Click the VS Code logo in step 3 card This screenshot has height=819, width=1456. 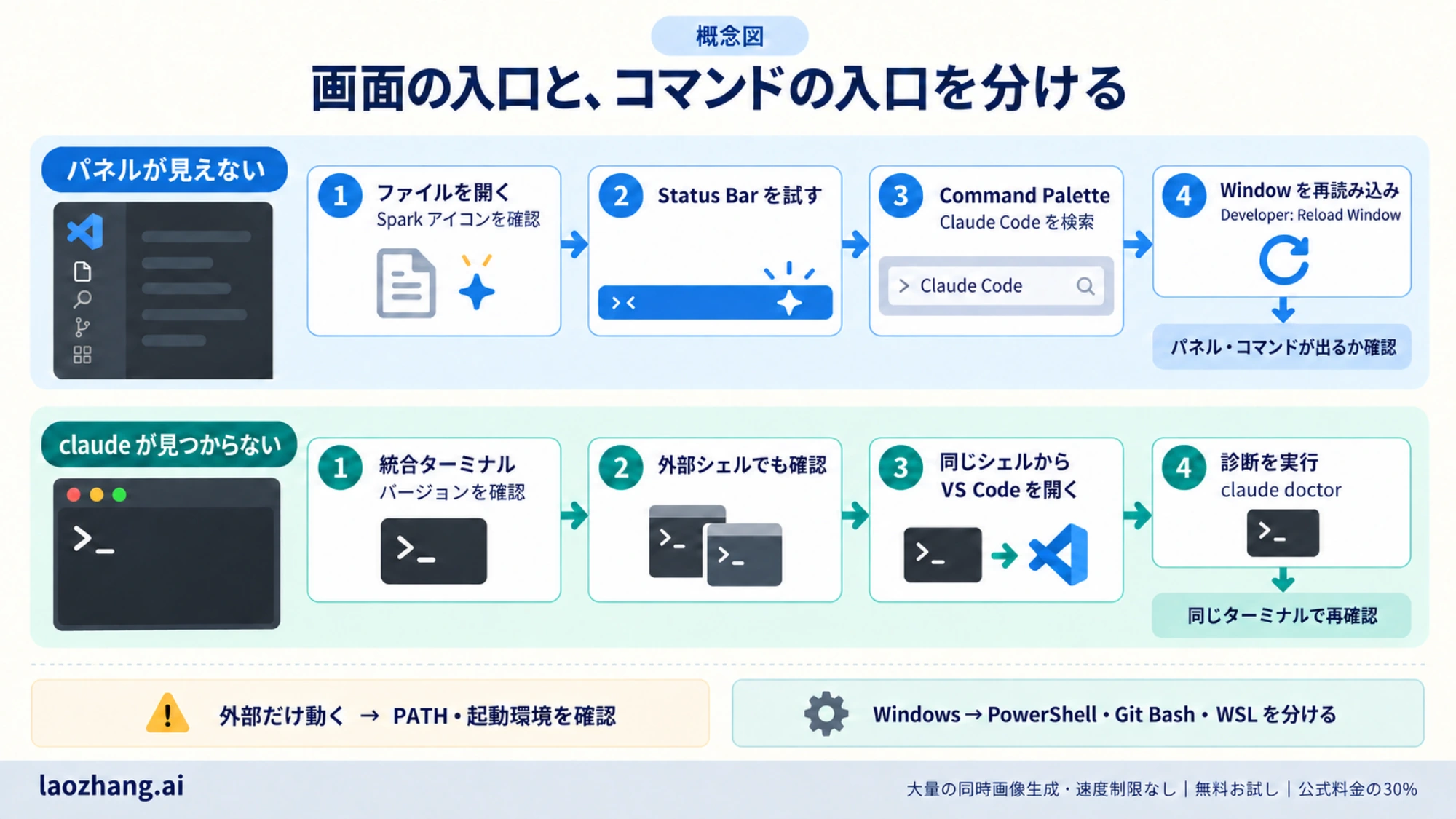pos(1059,555)
